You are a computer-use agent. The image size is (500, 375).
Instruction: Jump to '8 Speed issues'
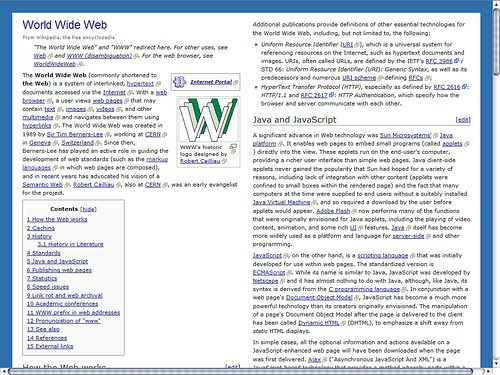click(48, 287)
